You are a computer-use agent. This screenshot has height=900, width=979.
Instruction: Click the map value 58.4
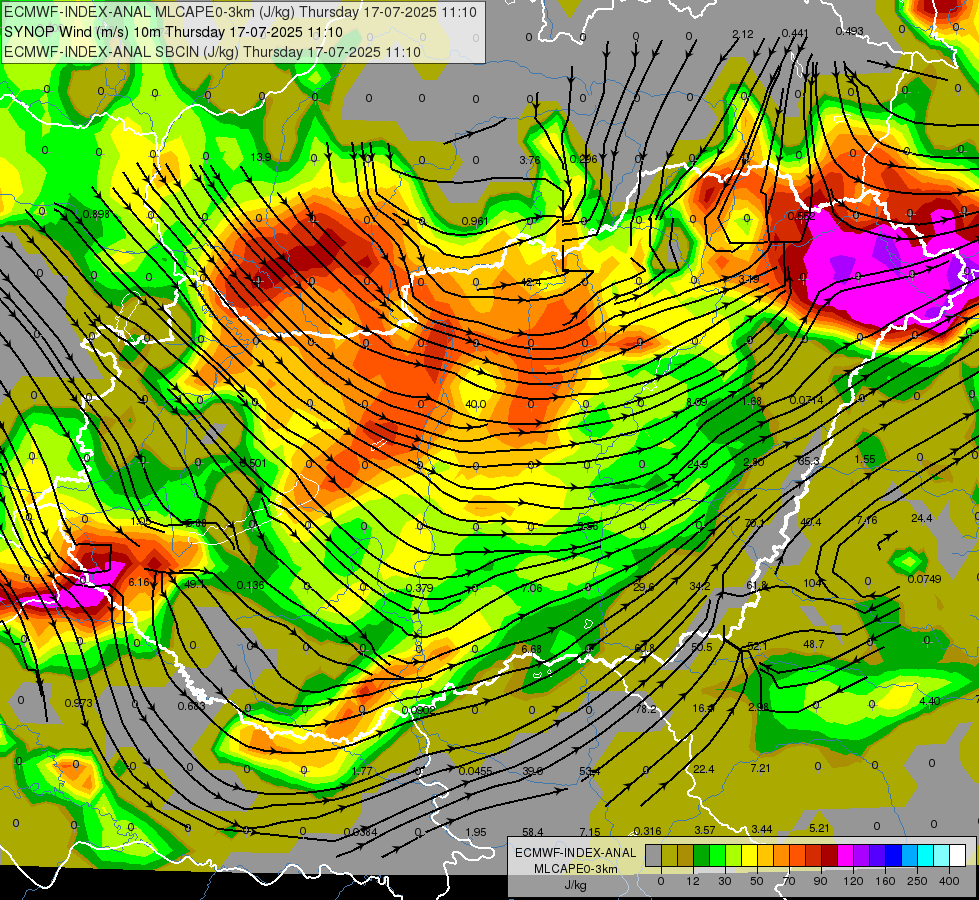click(533, 832)
